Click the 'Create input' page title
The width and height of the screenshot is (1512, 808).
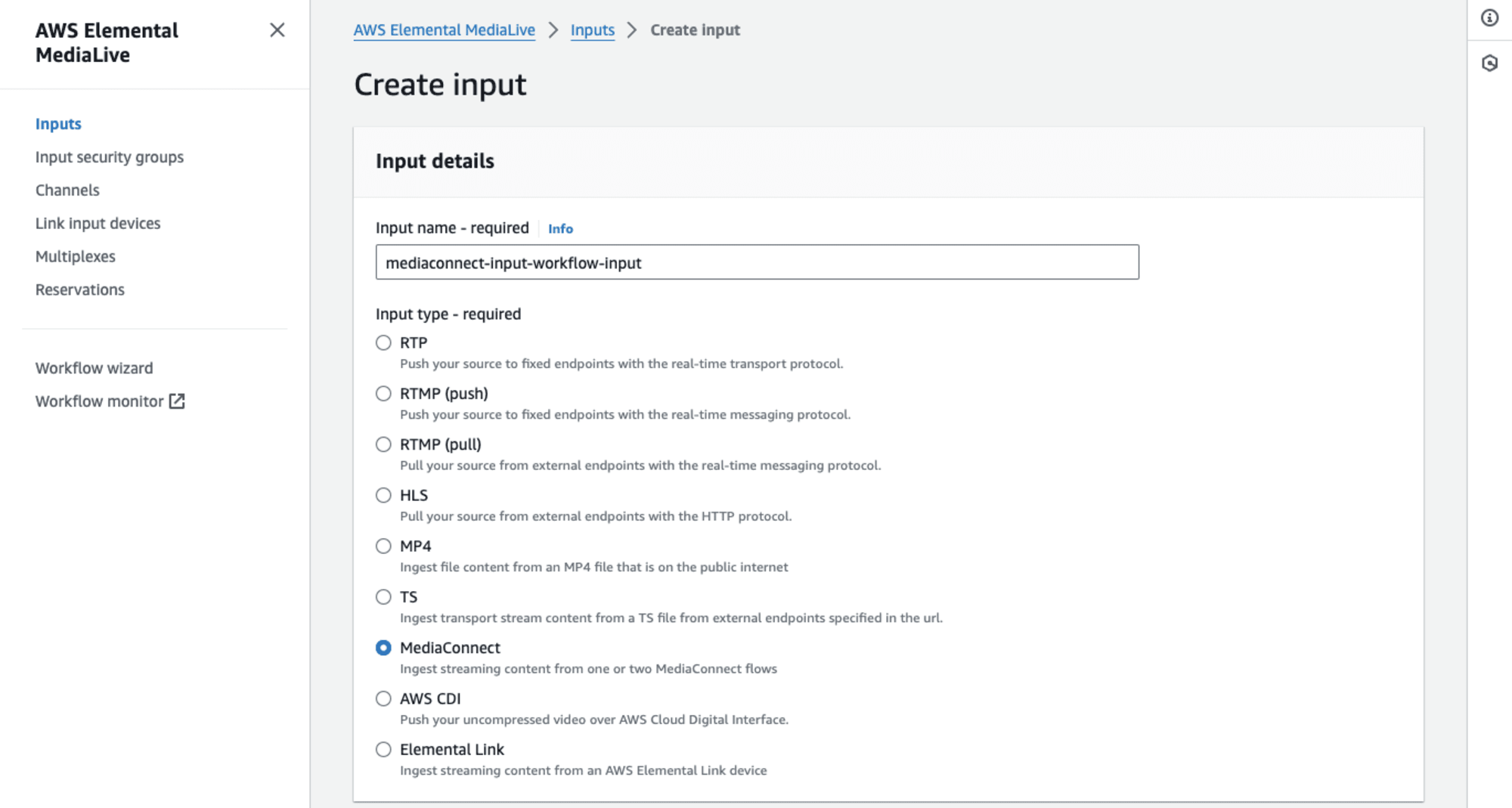pos(440,84)
